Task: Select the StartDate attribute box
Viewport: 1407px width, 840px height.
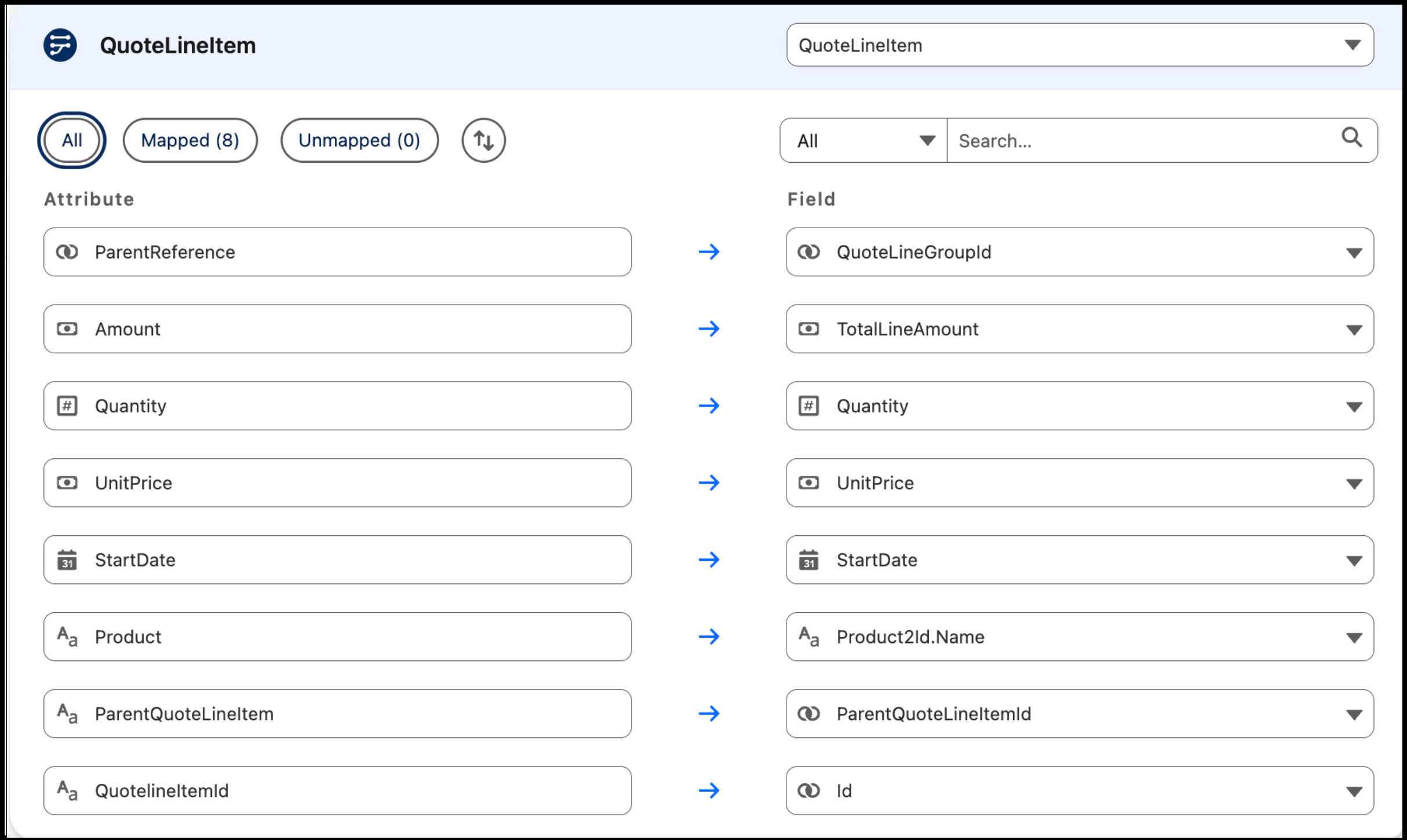Action: tap(338, 560)
